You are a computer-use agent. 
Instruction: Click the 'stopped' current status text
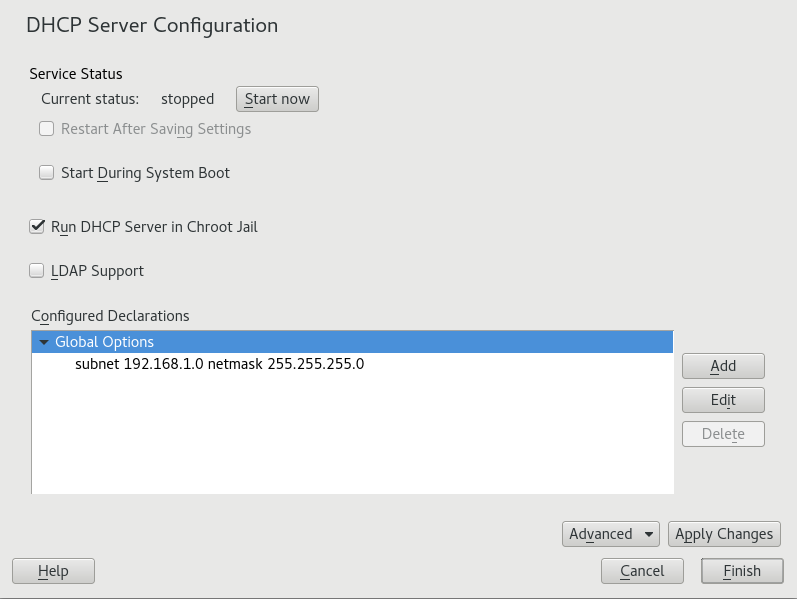coord(188,99)
